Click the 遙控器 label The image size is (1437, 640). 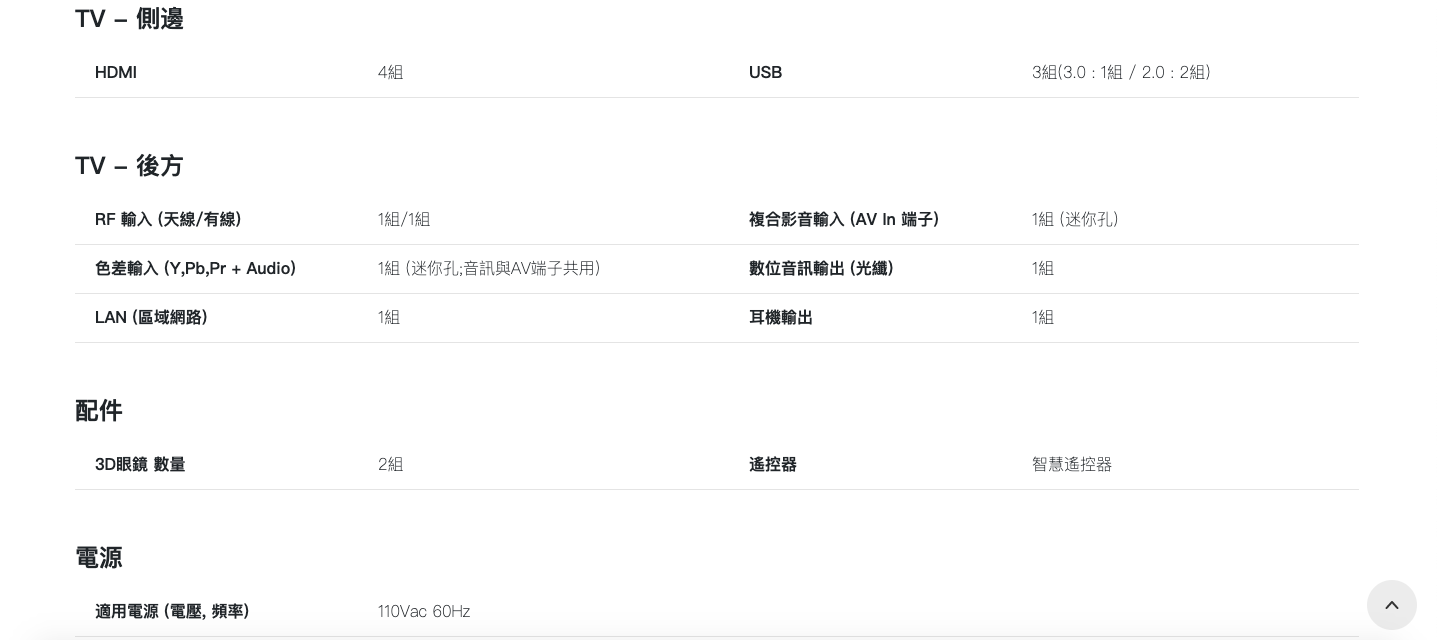[x=772, y=465]
